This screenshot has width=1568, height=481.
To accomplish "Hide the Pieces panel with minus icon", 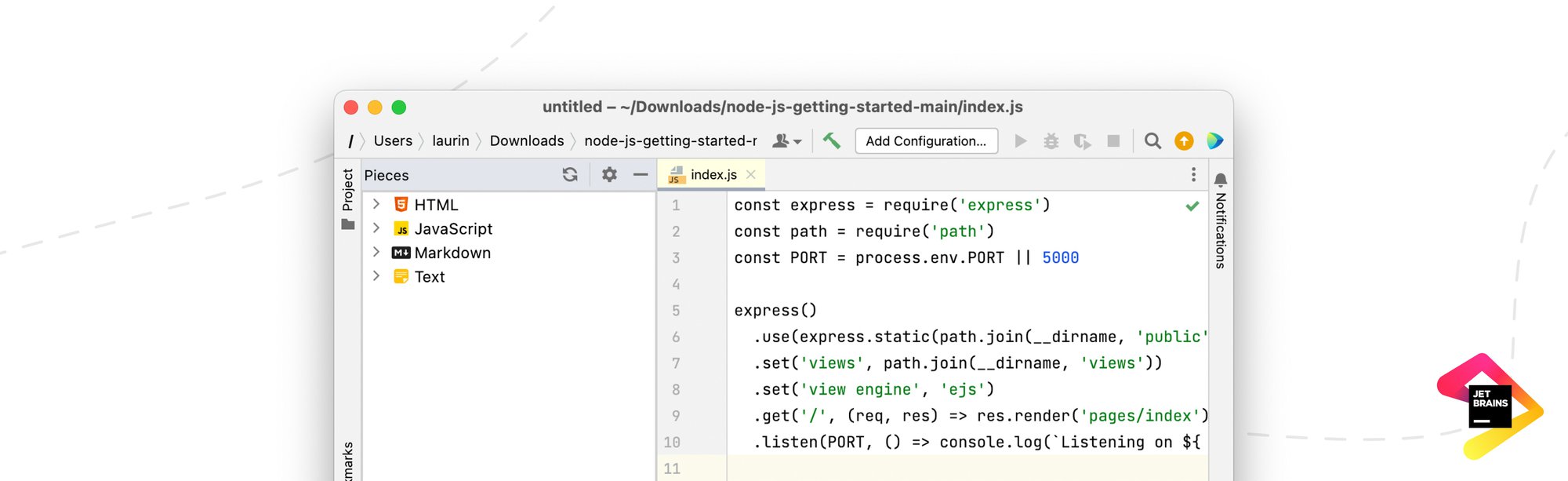I will (641, 175).
